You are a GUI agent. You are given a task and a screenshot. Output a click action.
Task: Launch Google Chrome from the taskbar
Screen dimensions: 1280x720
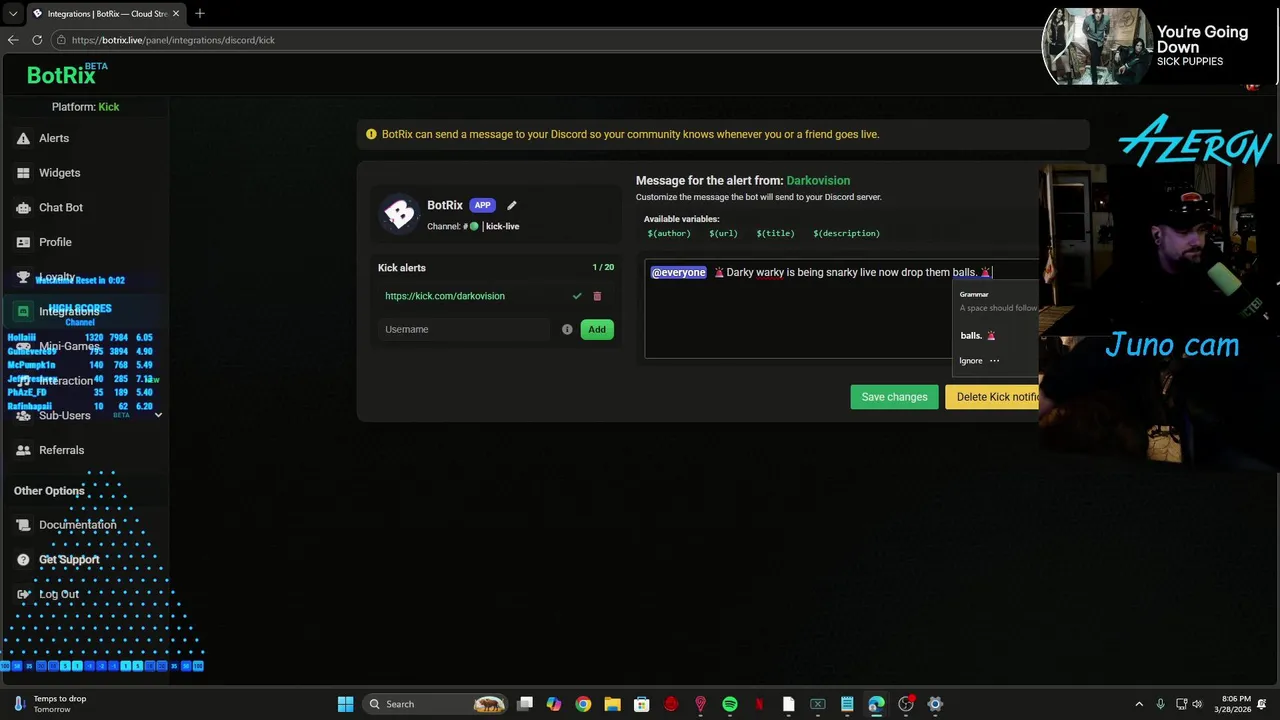pos(583,704)
